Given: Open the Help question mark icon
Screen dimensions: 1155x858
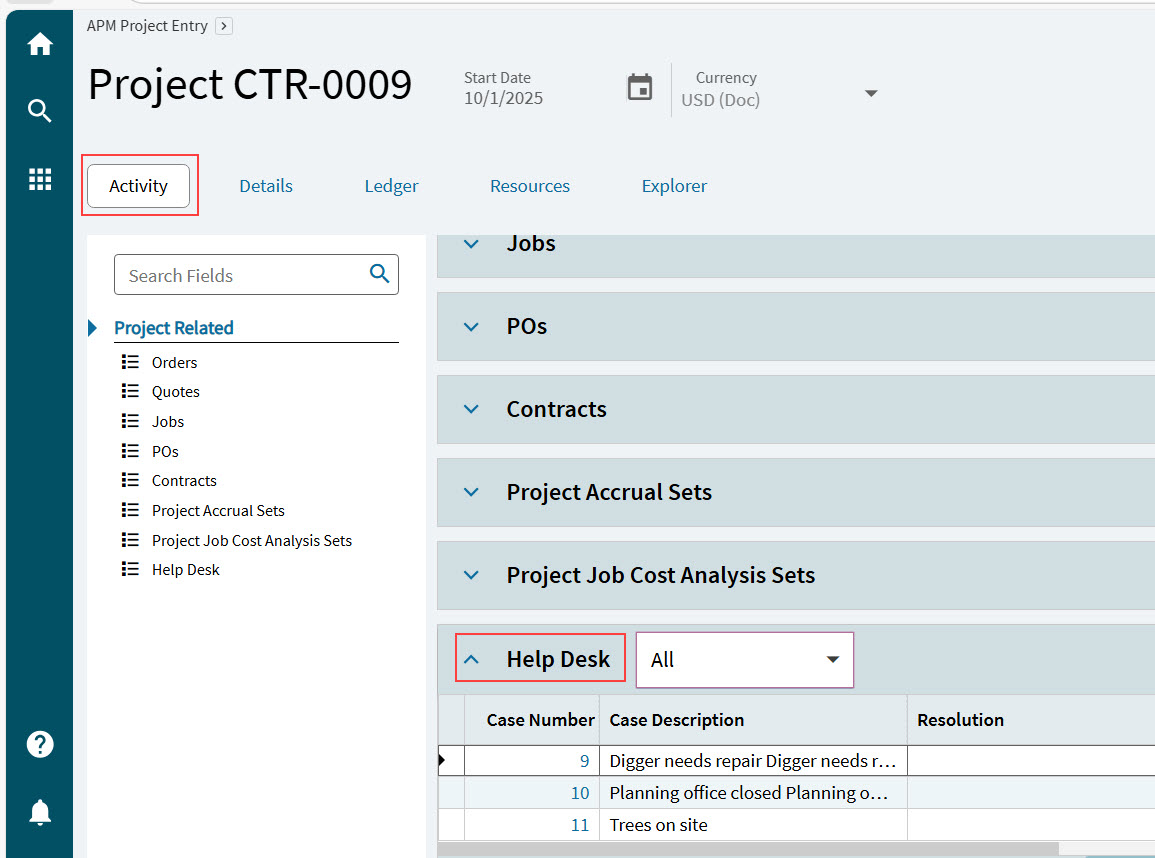Looking at the screenshot, I should (x=40, y=745).
